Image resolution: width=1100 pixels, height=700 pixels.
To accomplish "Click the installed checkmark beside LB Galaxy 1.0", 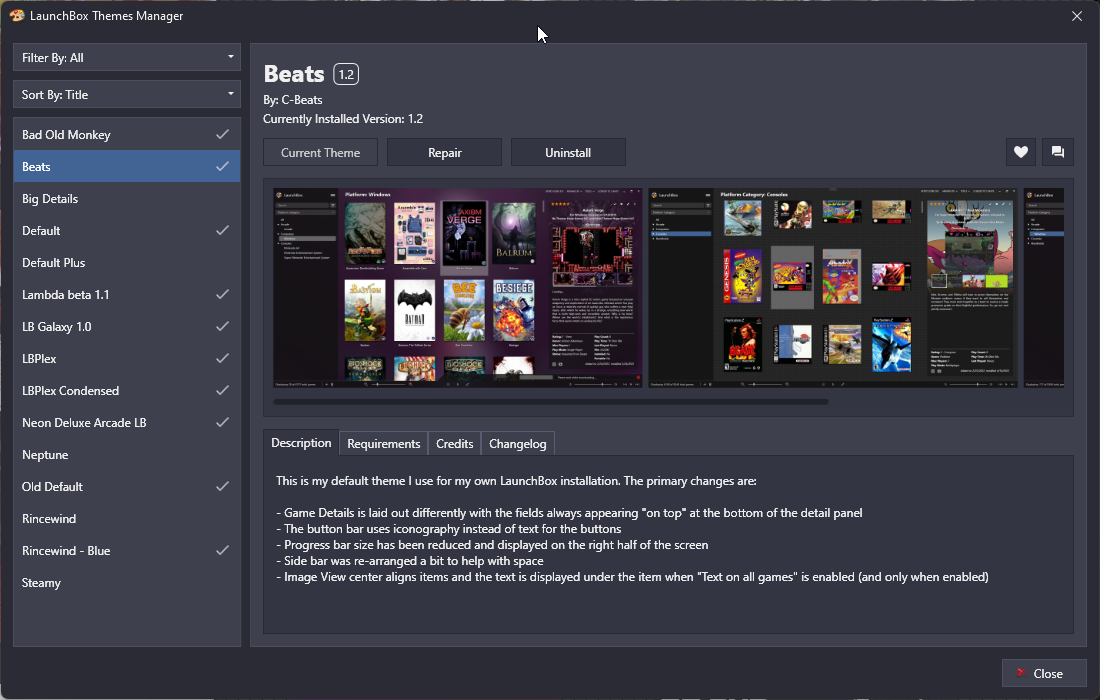I will tap(222, 326).
